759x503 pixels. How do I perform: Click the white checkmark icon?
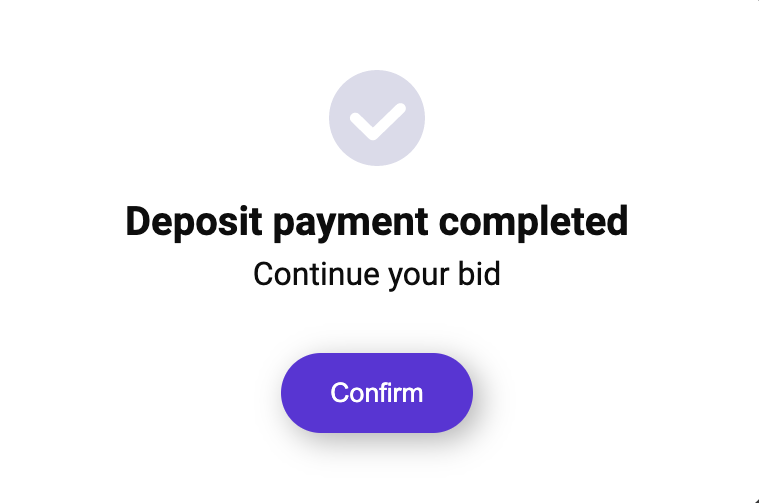(377, 121)
